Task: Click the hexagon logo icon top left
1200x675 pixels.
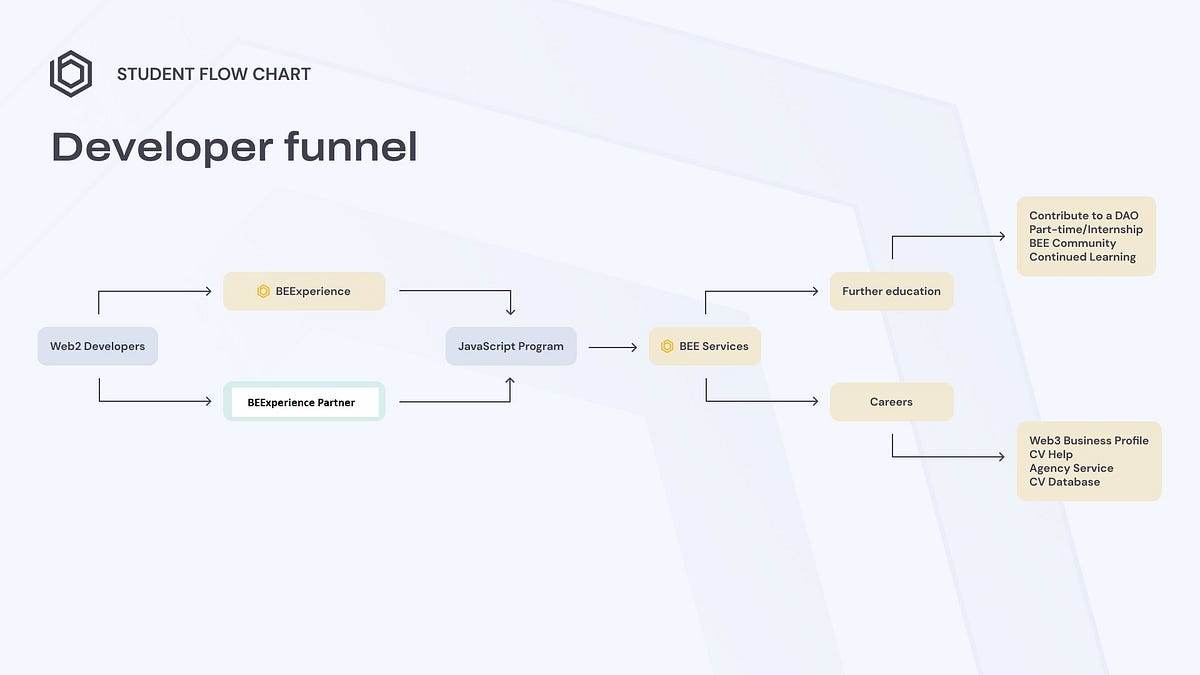Action: coord(70,73)
